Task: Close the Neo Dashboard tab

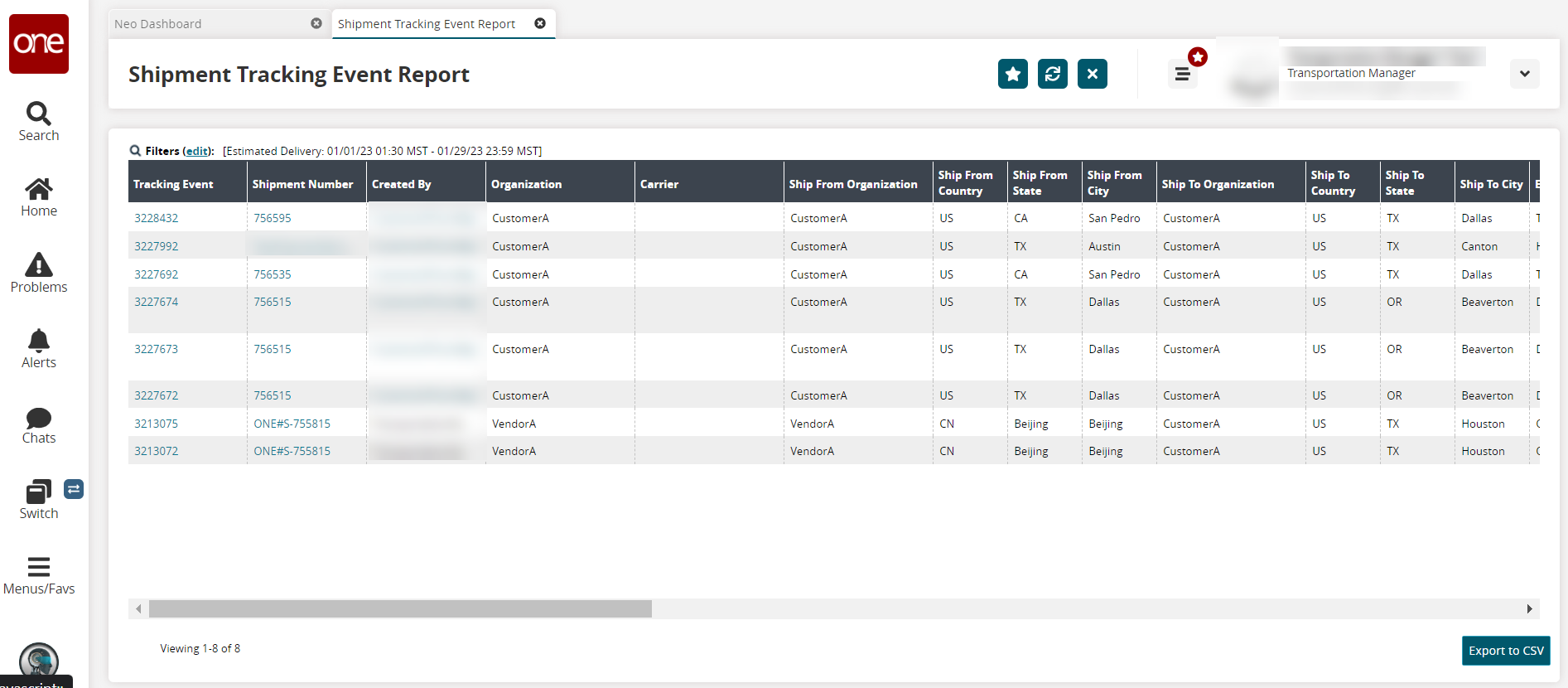Action: [x=316, y=23]
